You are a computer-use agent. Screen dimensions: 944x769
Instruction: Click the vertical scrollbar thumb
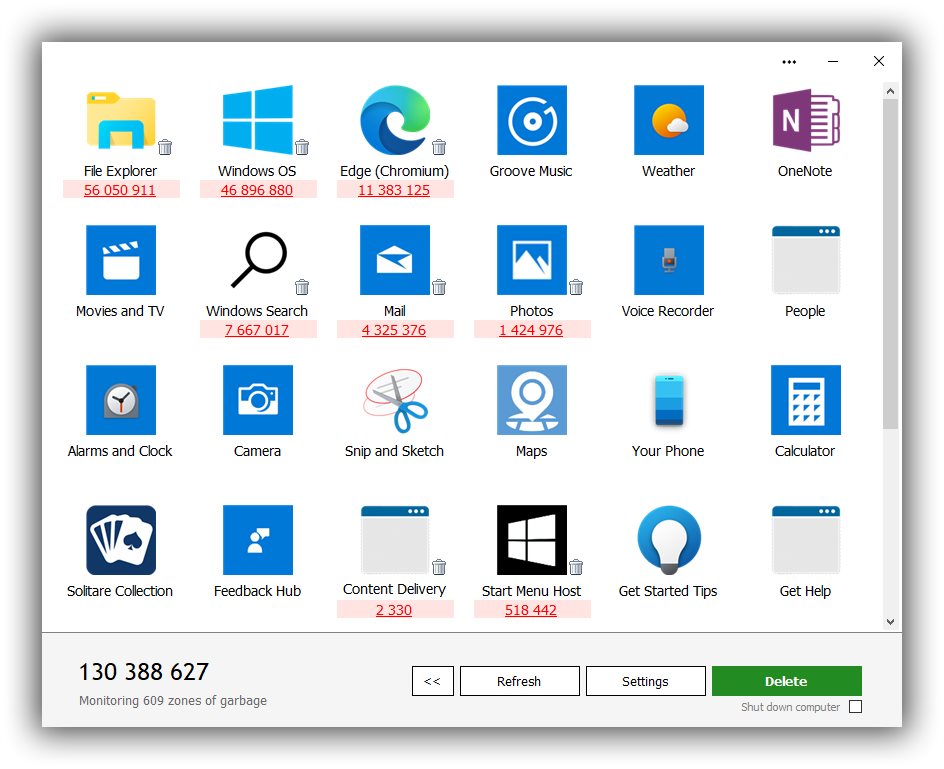890,264
